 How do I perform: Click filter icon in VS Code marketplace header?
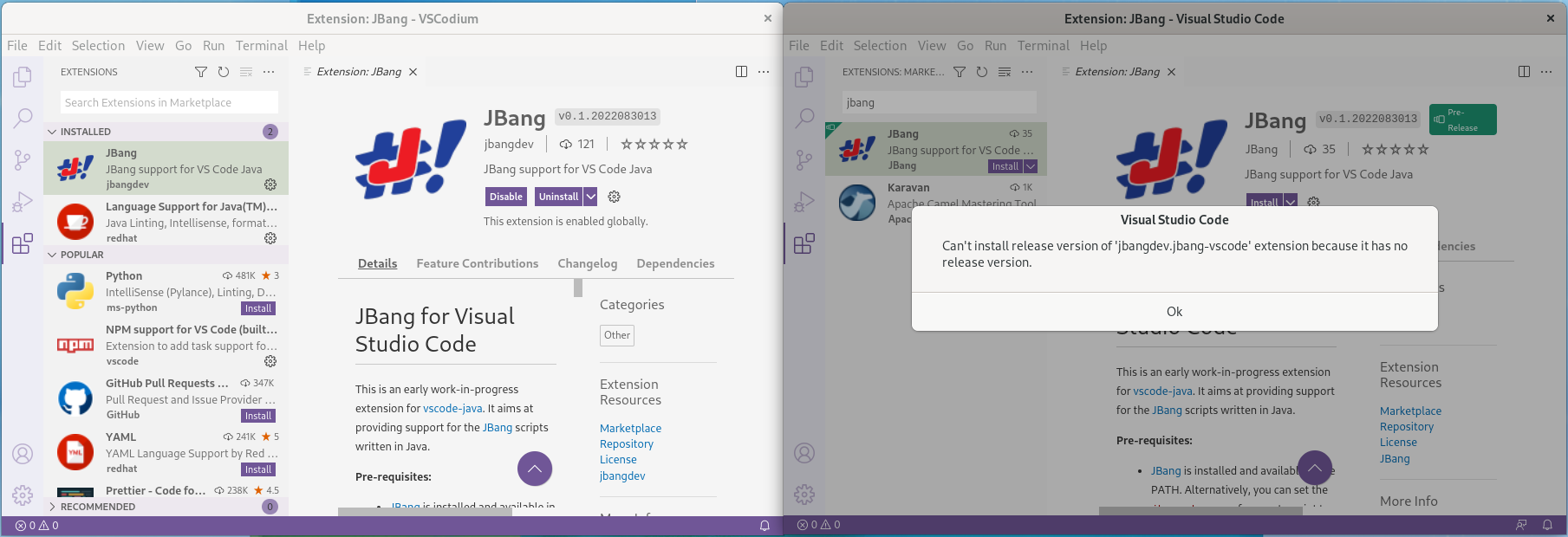[960, 72]
